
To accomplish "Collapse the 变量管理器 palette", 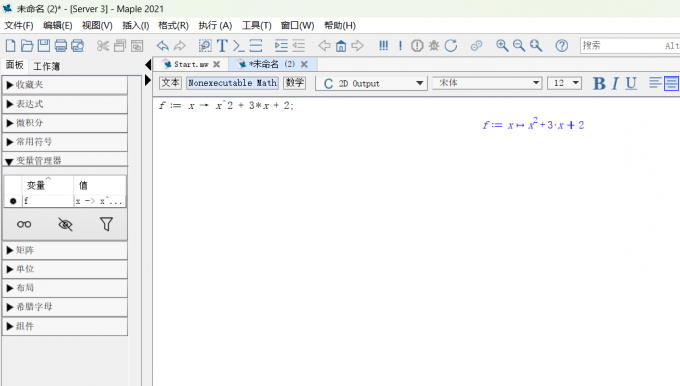I will point(65,160).
